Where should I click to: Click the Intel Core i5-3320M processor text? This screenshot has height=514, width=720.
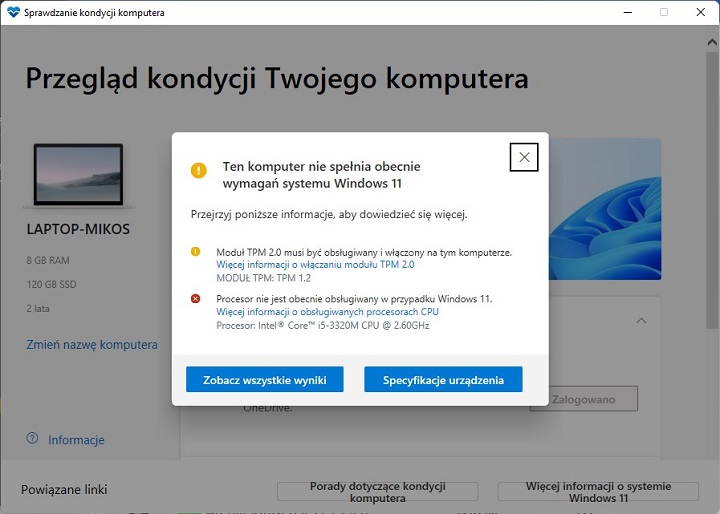tap(323, 325)
